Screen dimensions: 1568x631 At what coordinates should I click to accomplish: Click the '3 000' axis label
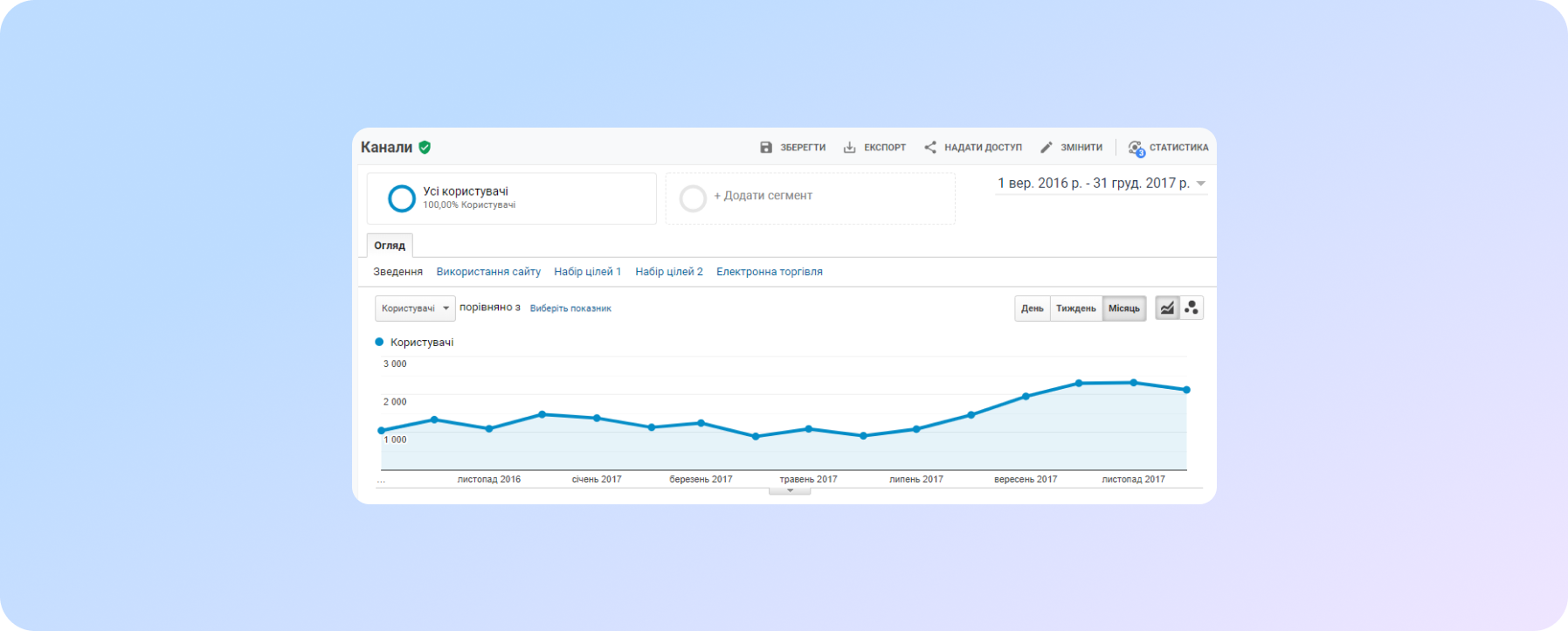click(x=395, y=364)
